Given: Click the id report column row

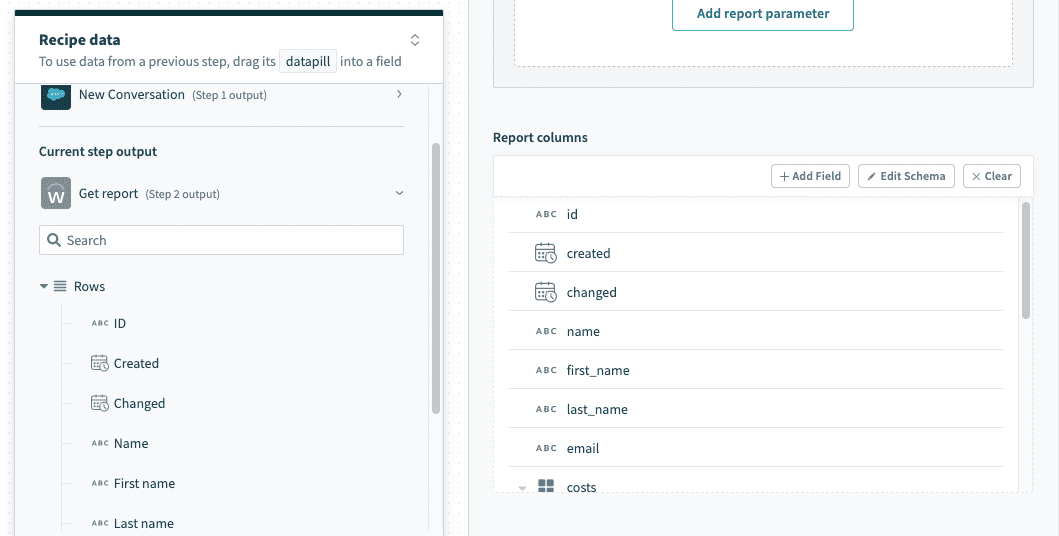Looking at the screenshot, I should (x=756, y=214).
